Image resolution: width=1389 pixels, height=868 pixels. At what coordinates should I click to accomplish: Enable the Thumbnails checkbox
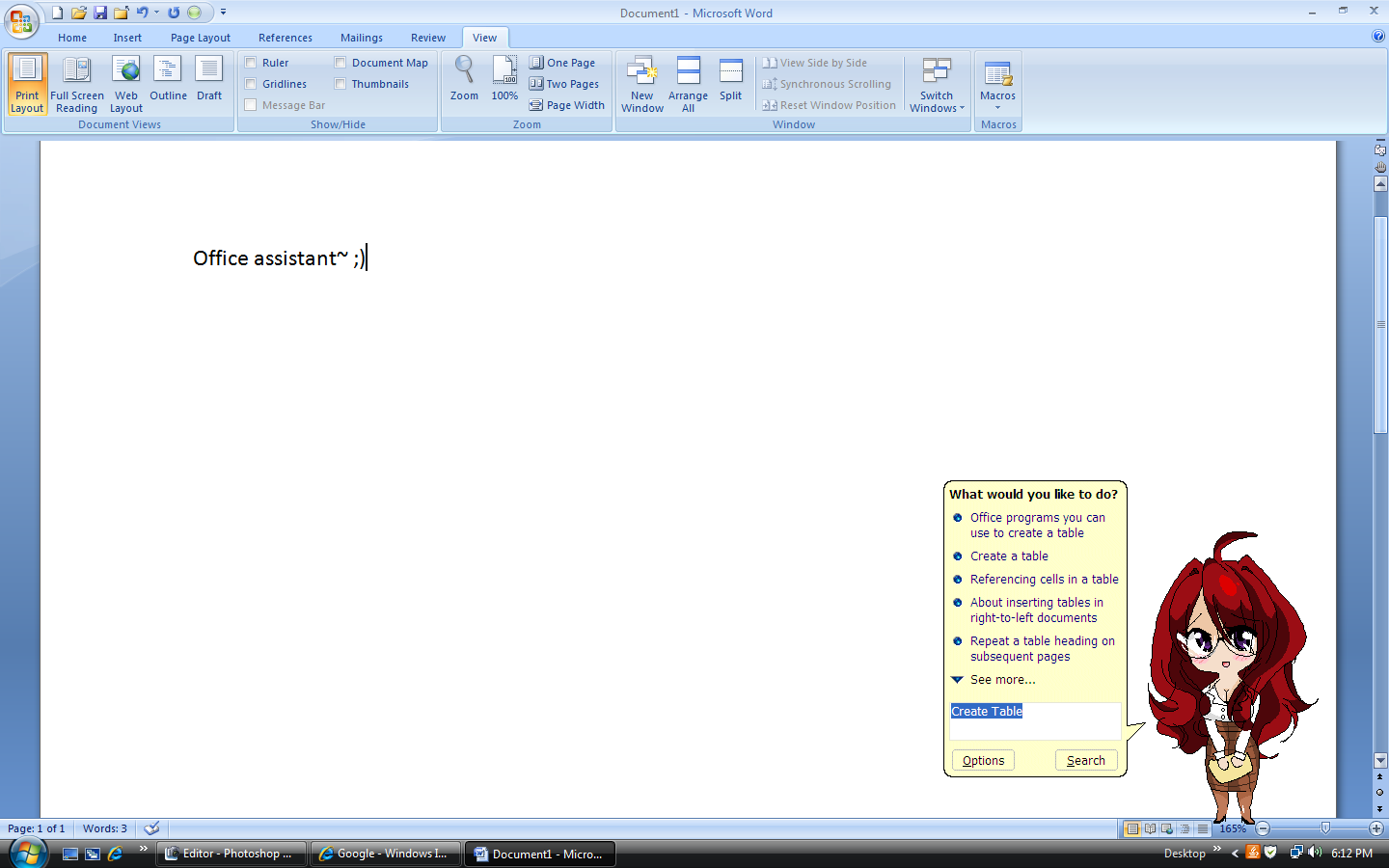pos(340,84)
